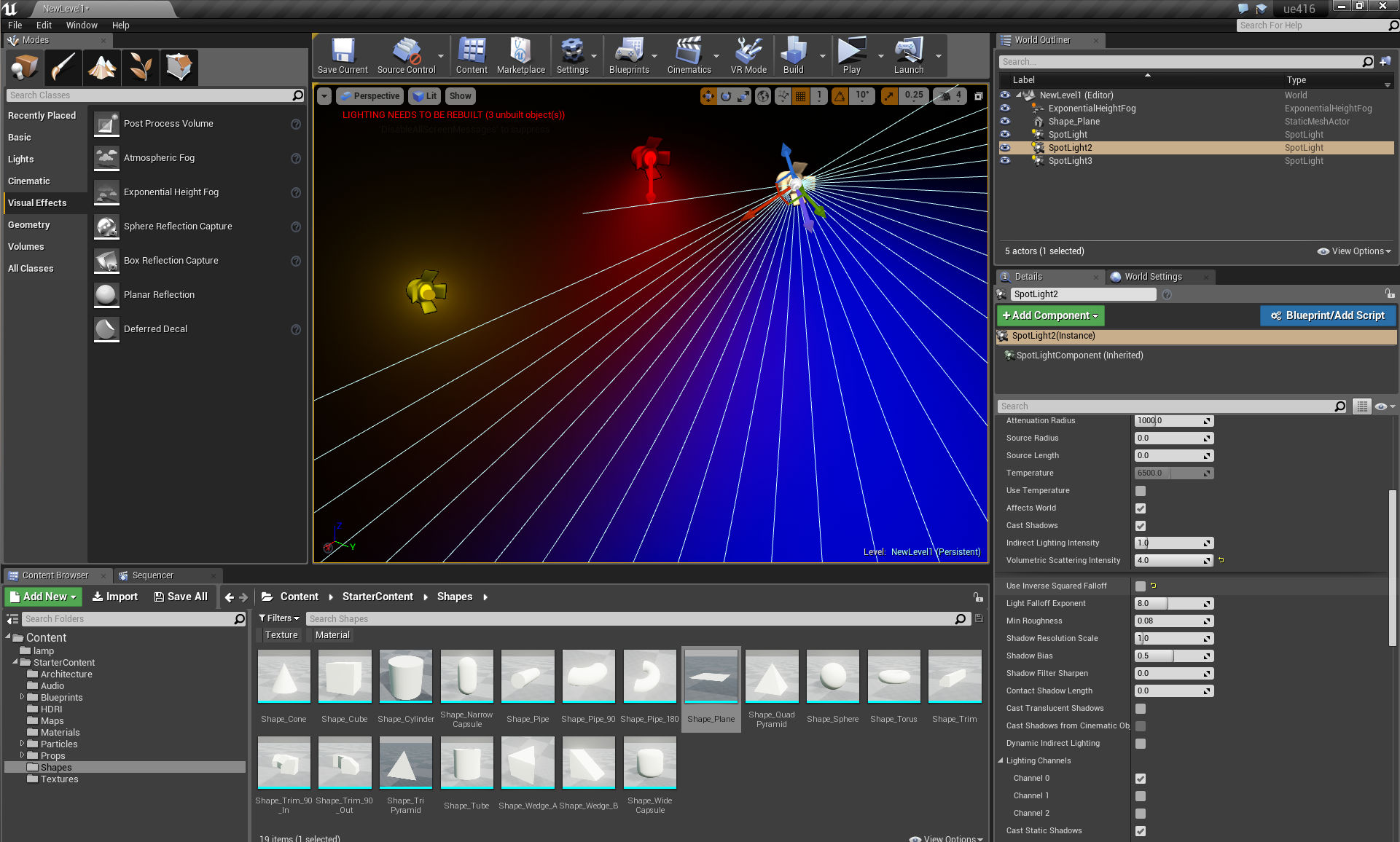Open the Window menu

[x=81, y=25]
